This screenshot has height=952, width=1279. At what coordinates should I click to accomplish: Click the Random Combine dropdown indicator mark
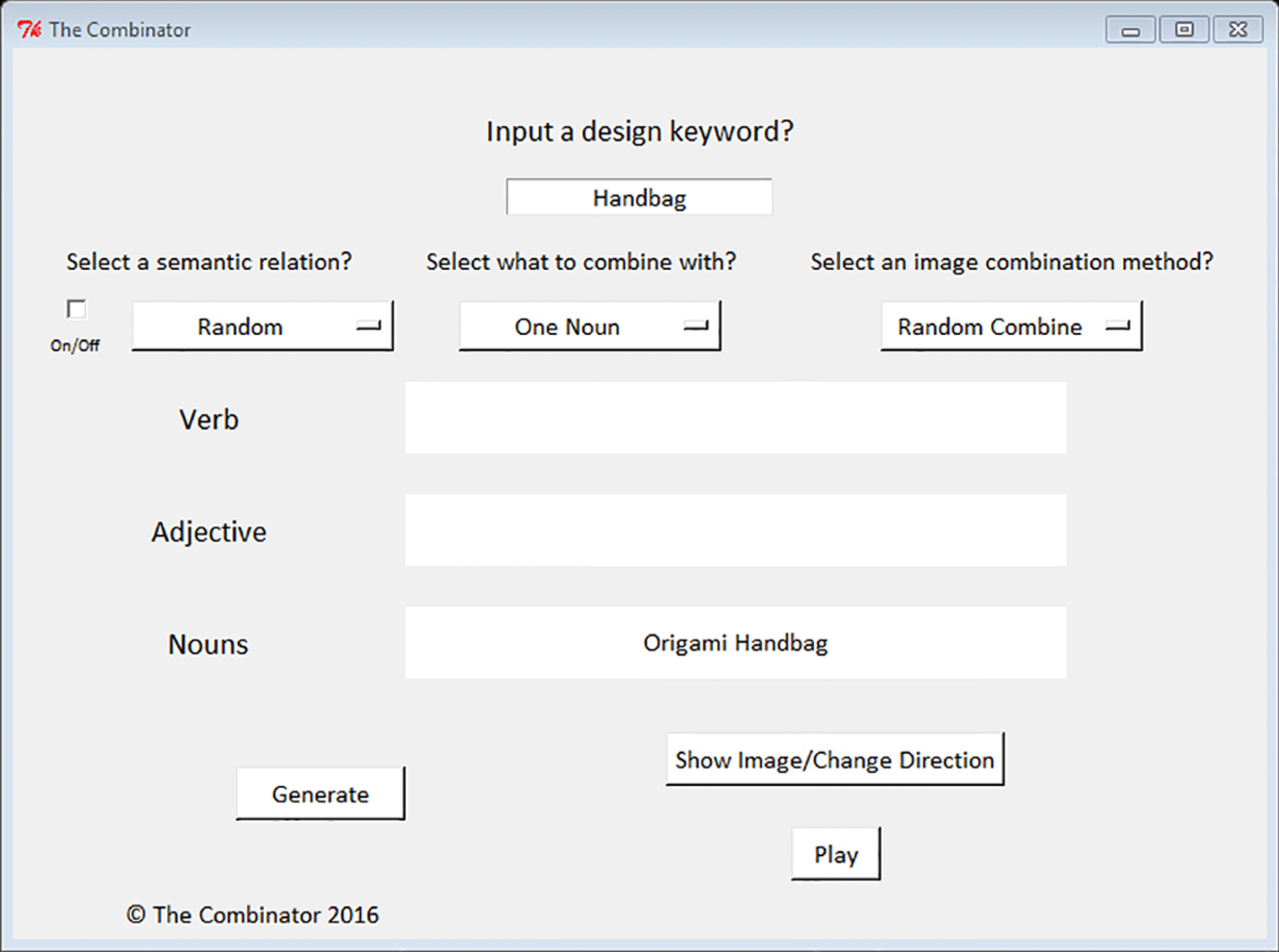click(1118, 326)
